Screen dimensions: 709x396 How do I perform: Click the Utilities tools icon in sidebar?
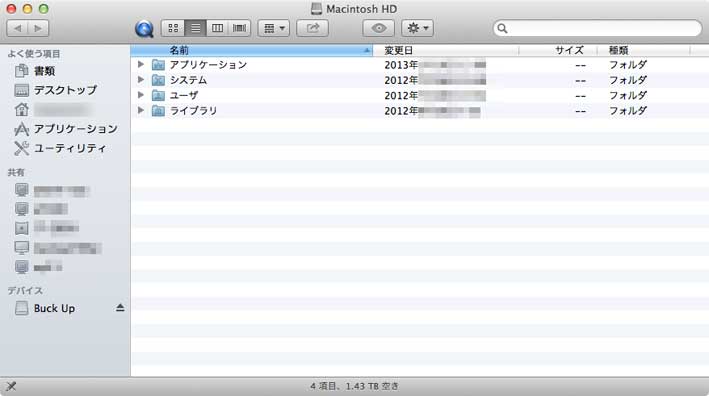click(x=22, y=148)
